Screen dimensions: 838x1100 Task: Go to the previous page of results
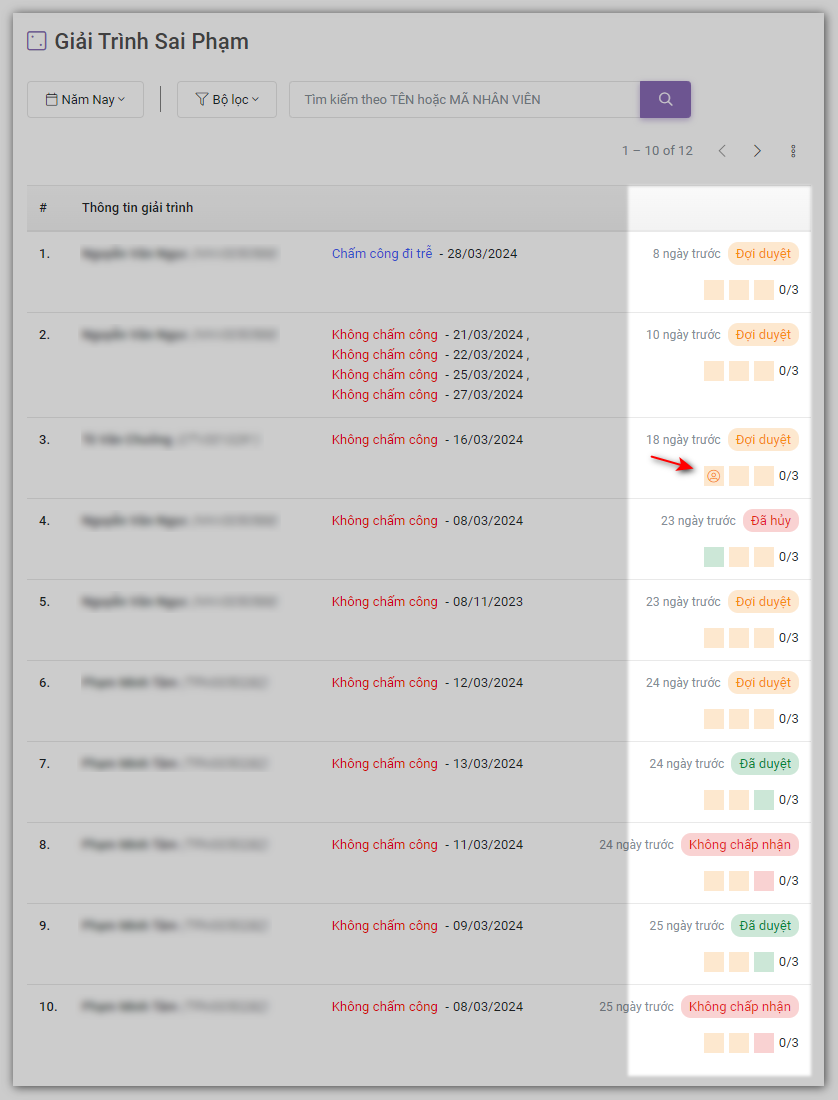tap(722, 151)
